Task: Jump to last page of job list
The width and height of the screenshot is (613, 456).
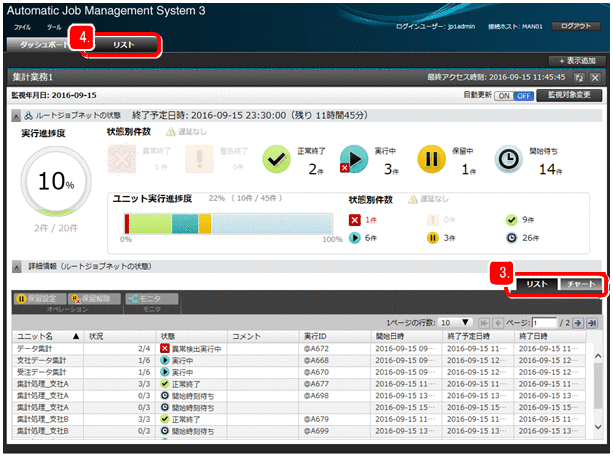Action: (592, 323)
